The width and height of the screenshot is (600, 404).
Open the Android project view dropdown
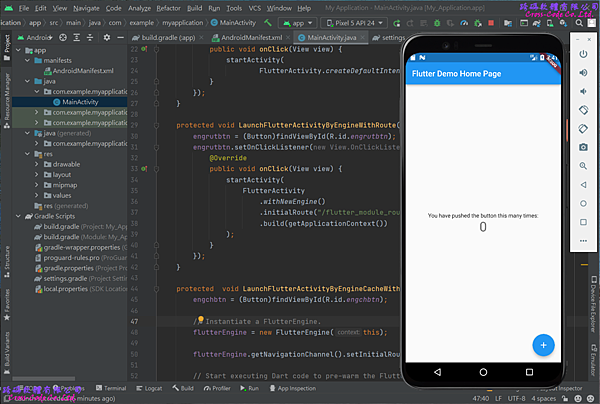coord(40,38)
